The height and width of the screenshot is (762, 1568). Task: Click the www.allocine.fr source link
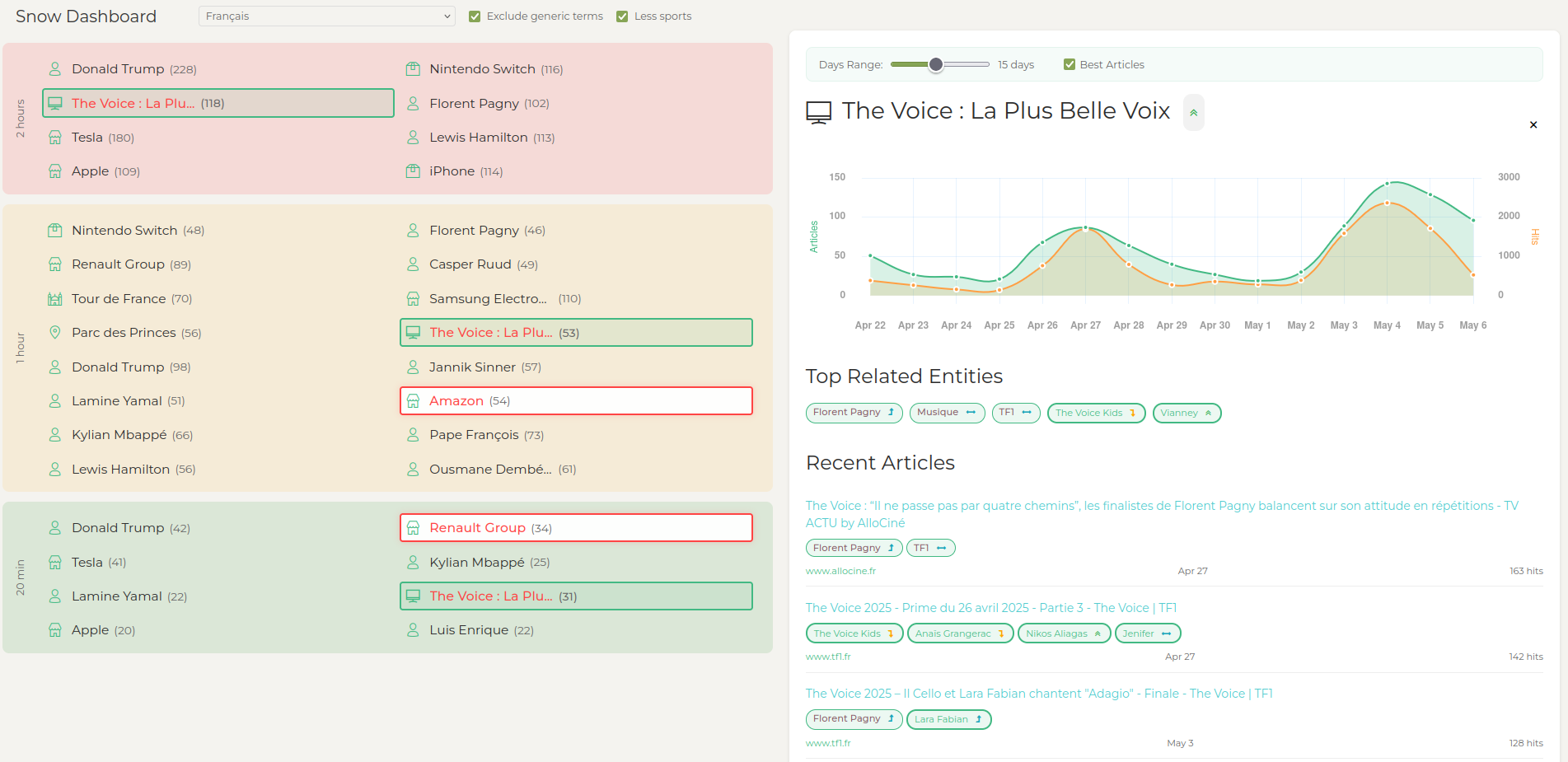click(840, 571)
